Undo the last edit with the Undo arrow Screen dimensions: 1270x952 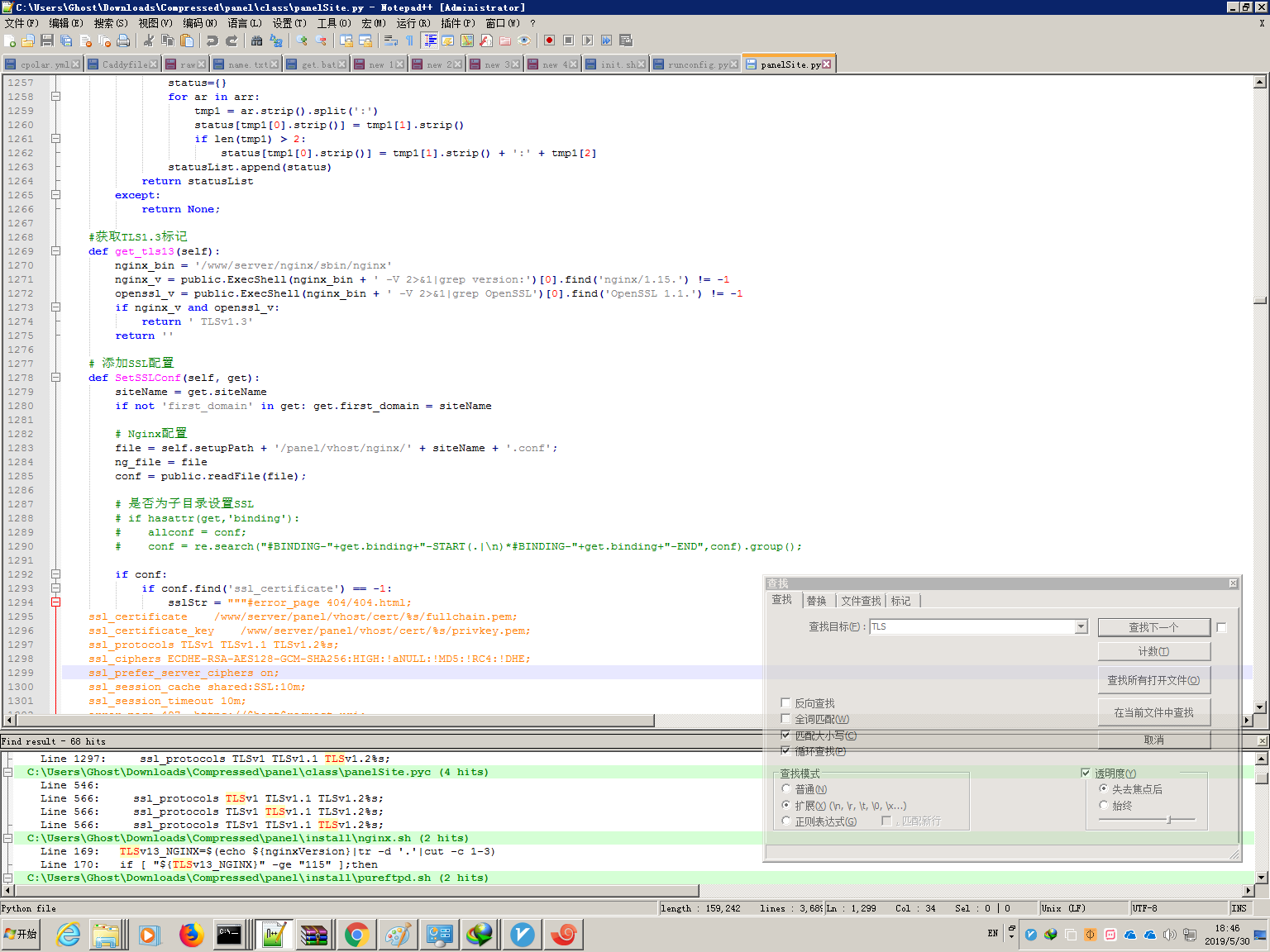pos(212,40)
